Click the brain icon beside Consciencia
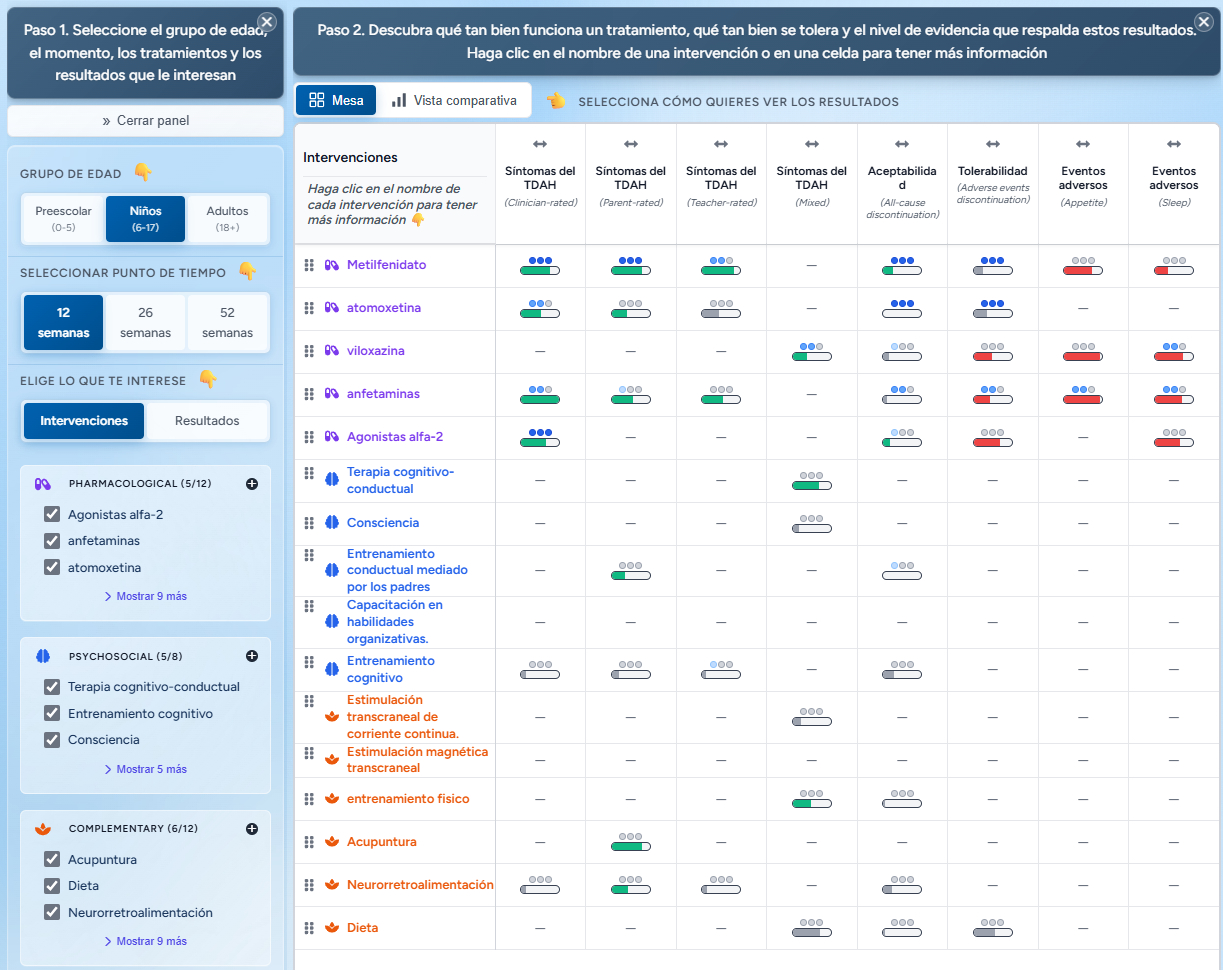Viewport: 1223px width, 970px height. (x=332, y=523)
